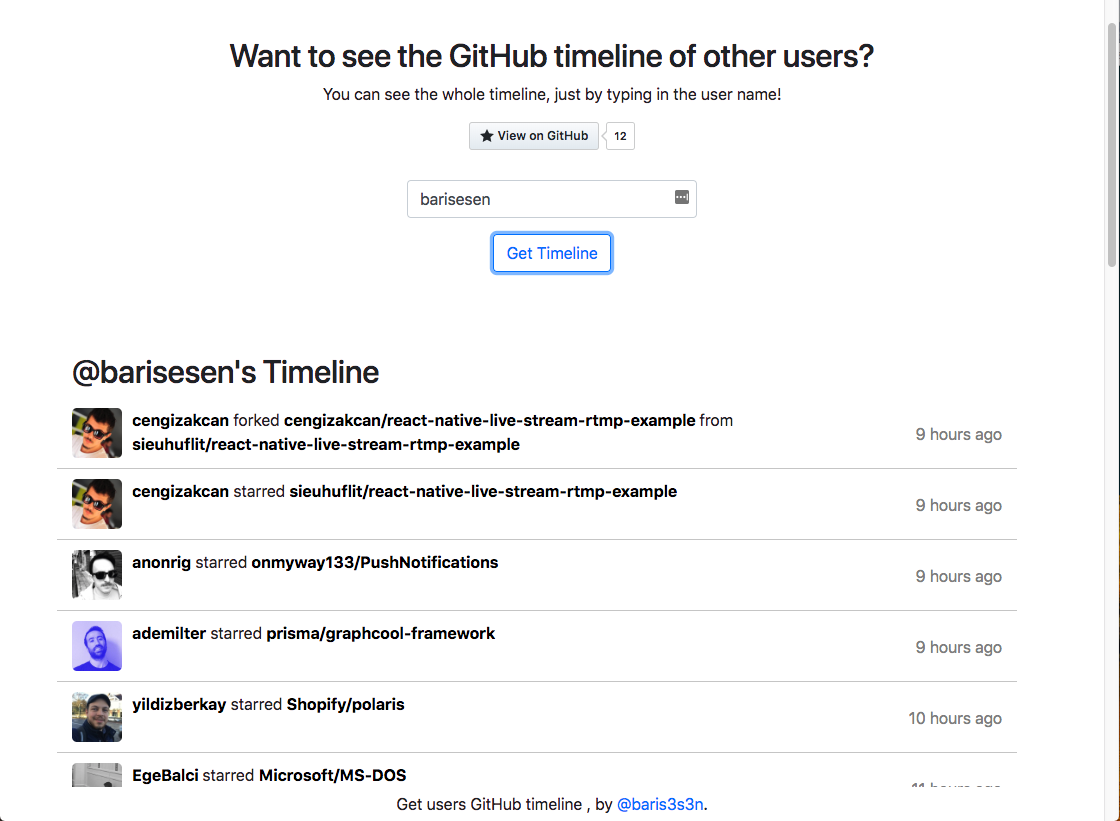Open cengizakcan's avatar picture
The image size is (1120, 821).
pos(96,433)
